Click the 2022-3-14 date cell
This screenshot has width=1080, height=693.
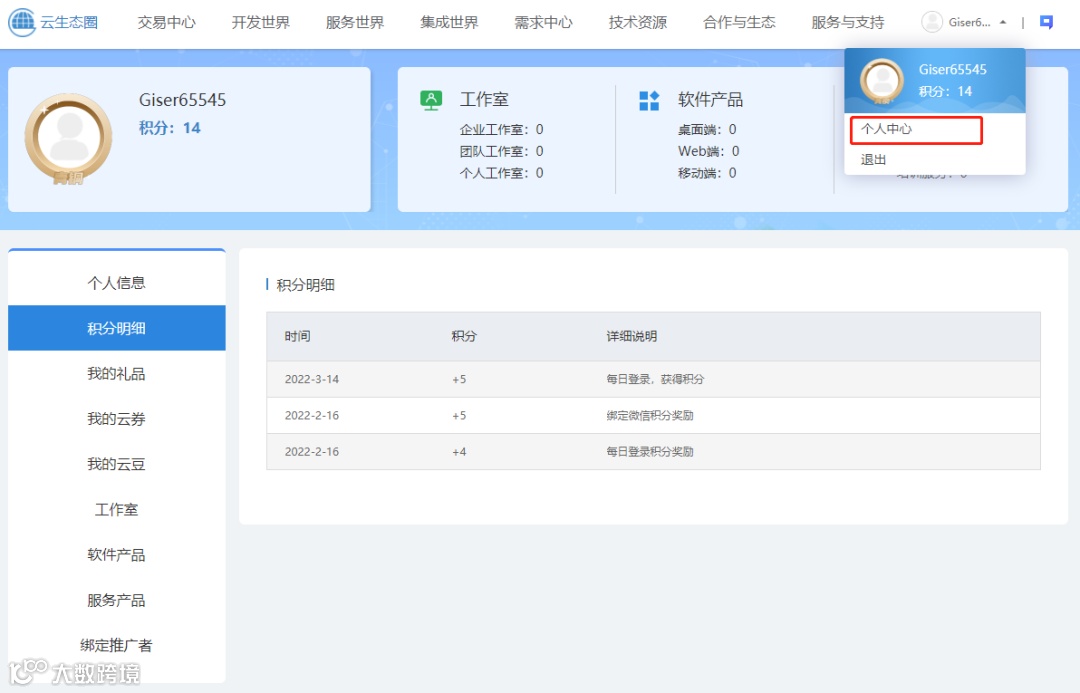pos(312,380)
